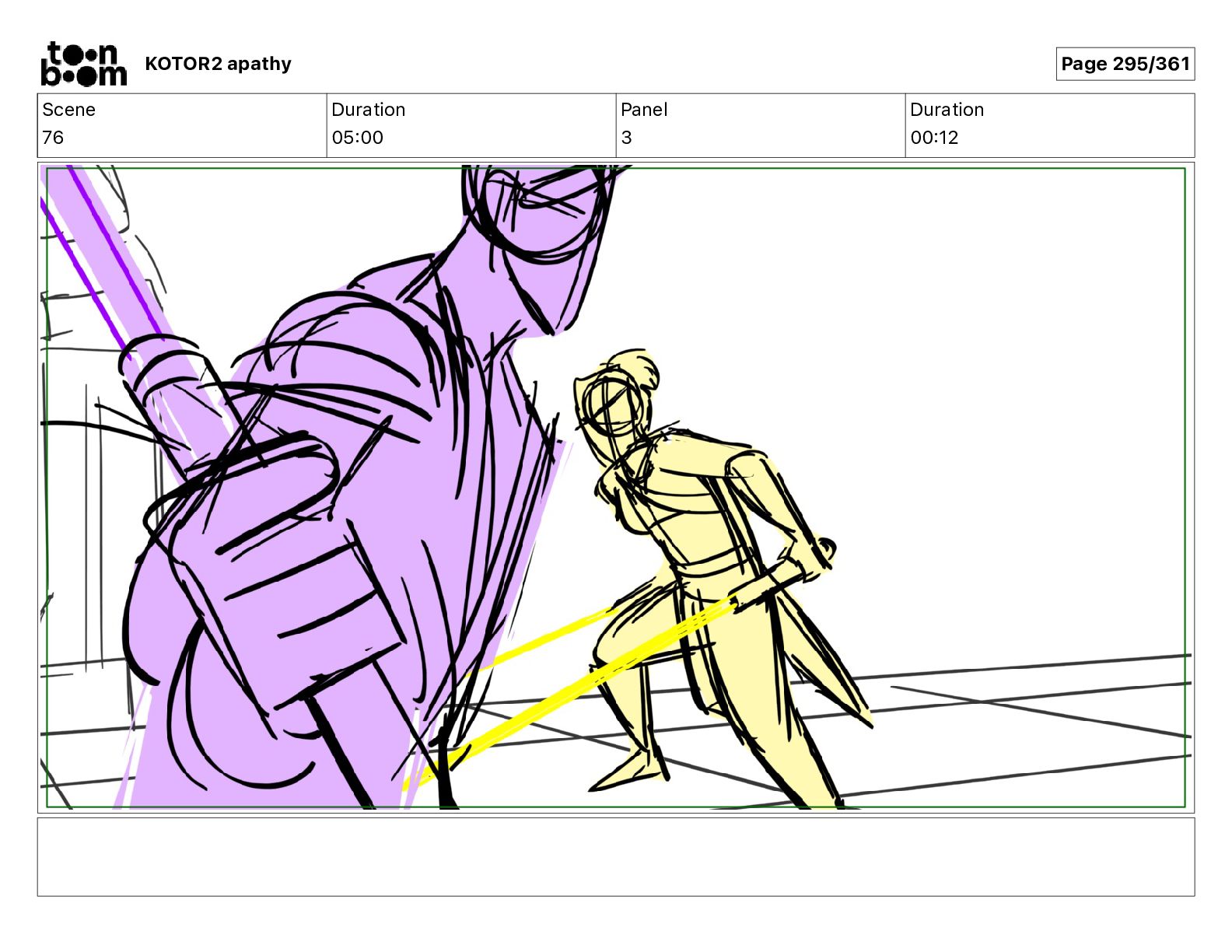Click the scene number '76'

(53, 138)
